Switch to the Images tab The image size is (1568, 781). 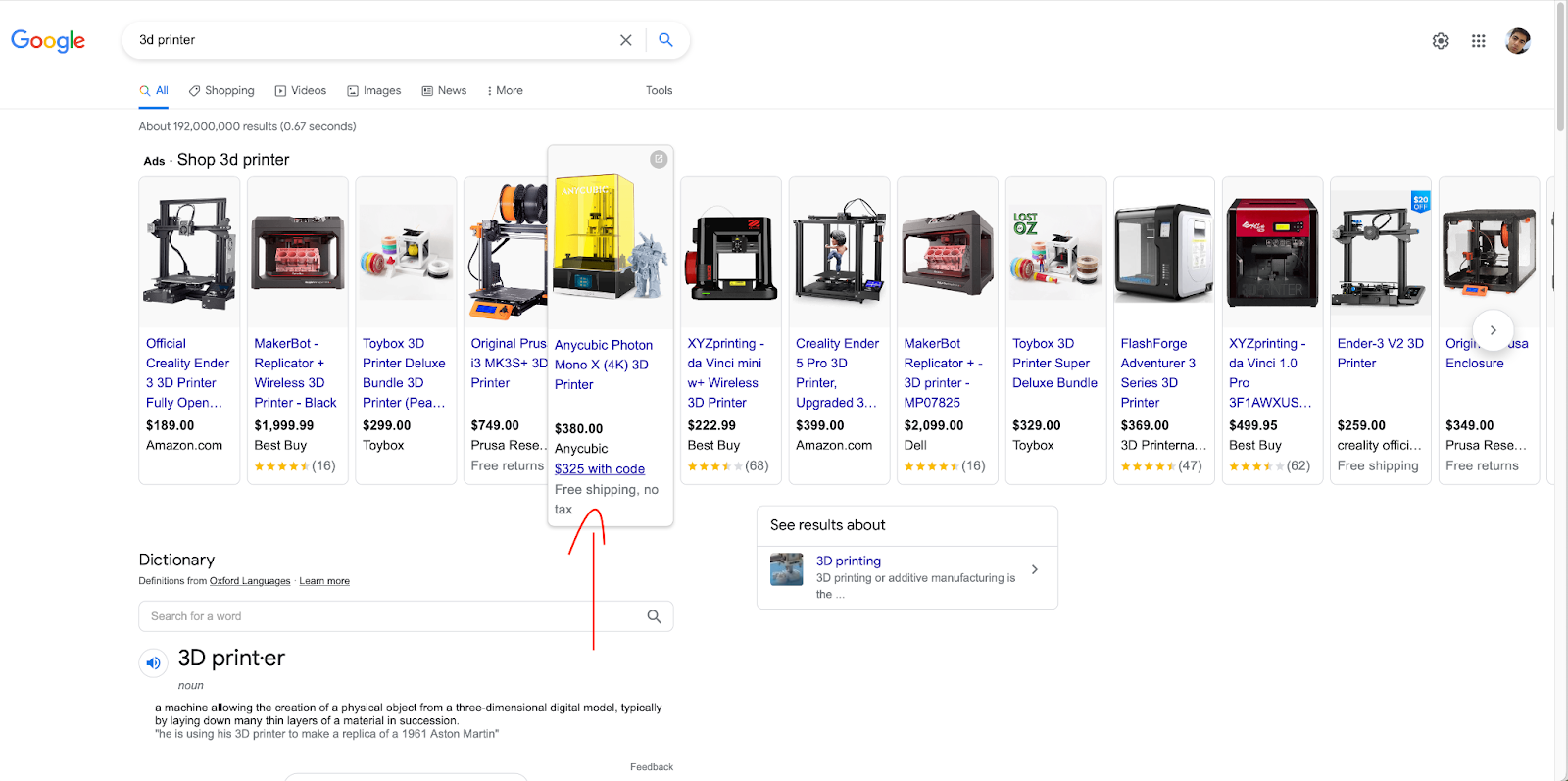(373, 90)
